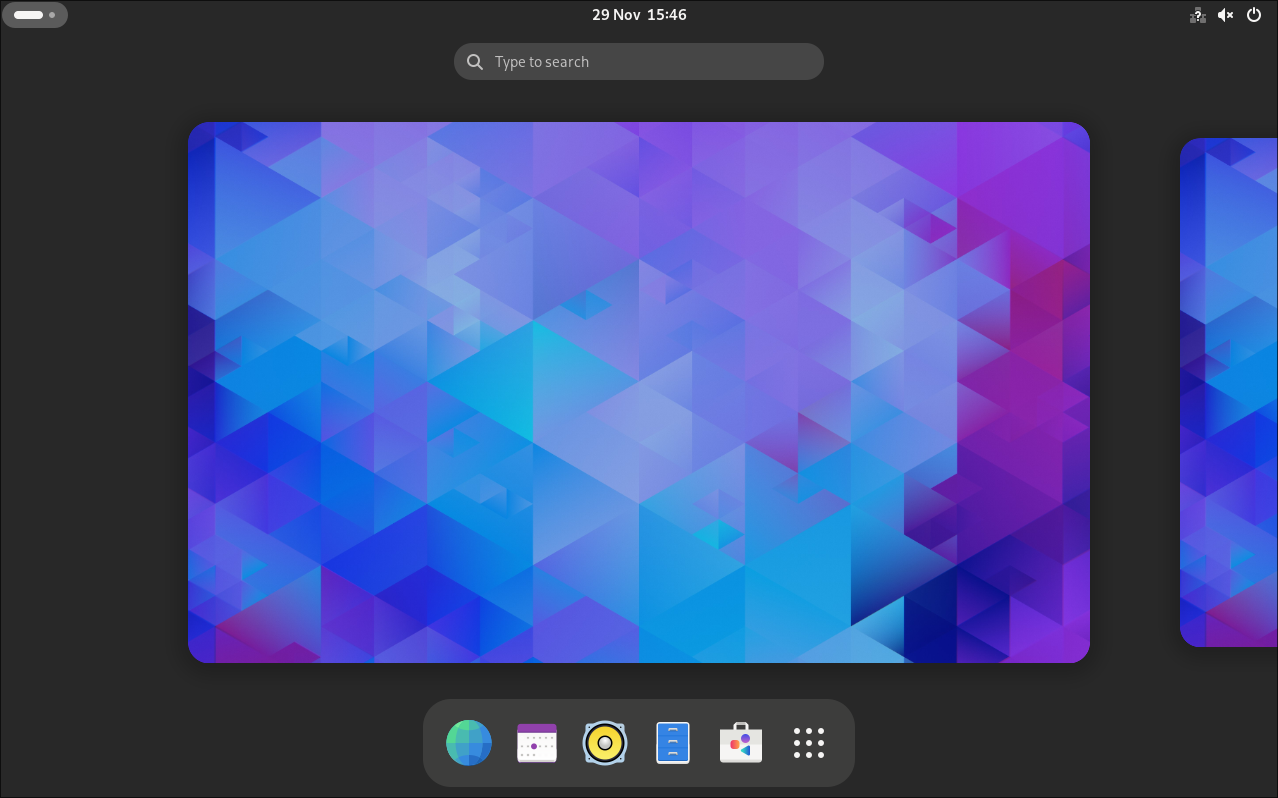Unmute audio via the muted speaker icon

tap(1225, 14)
